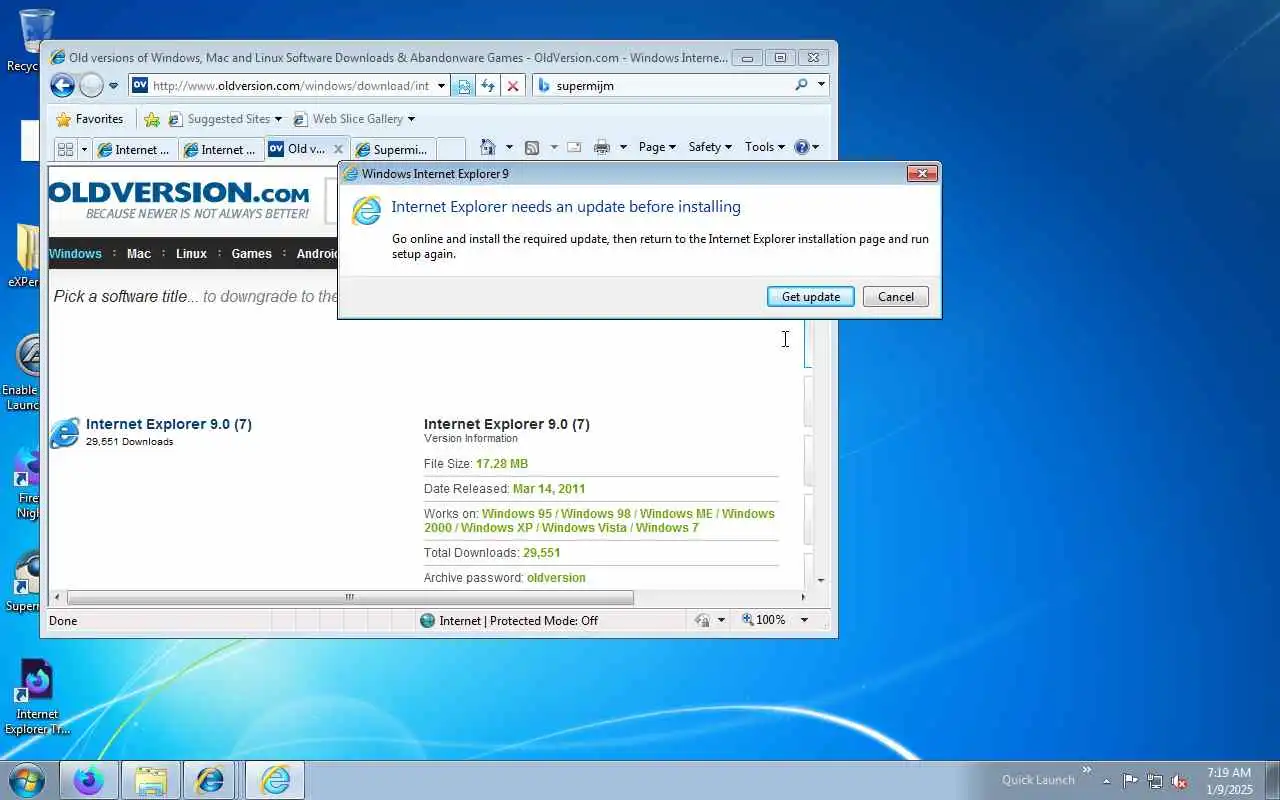The width and height of the screenshot is (1280, 800).
Task: Click Internet Protected Mode status text
Action: 517,621
